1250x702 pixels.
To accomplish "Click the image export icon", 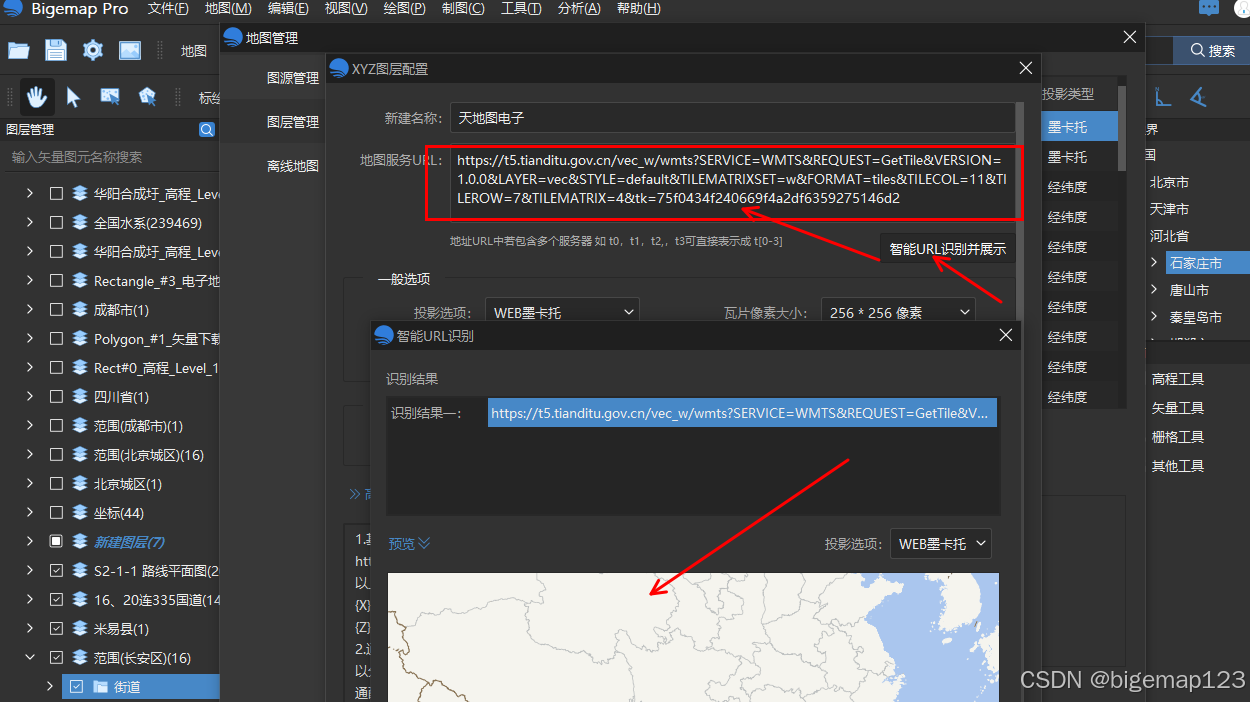I will tap(130, 50).
